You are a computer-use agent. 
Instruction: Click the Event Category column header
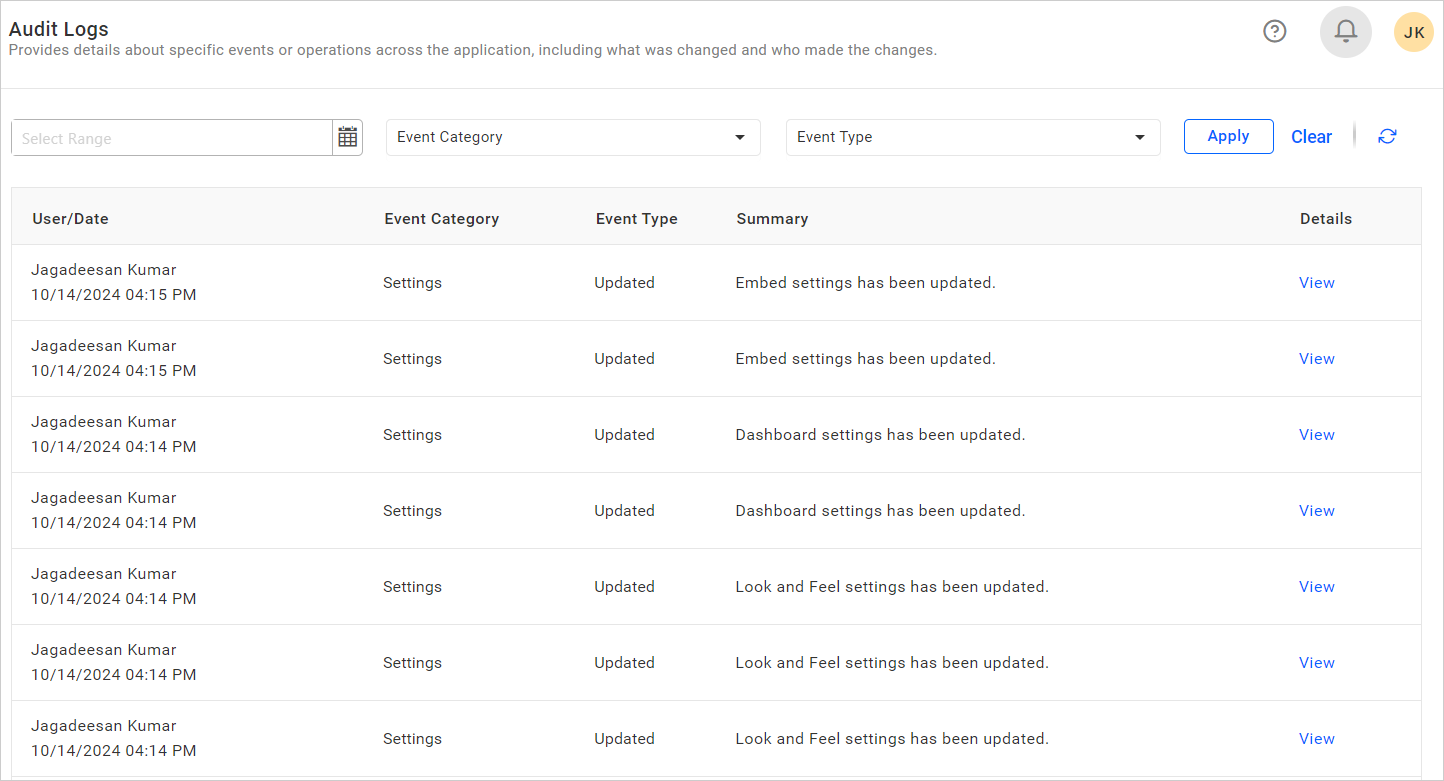click(x=441, y=218)
